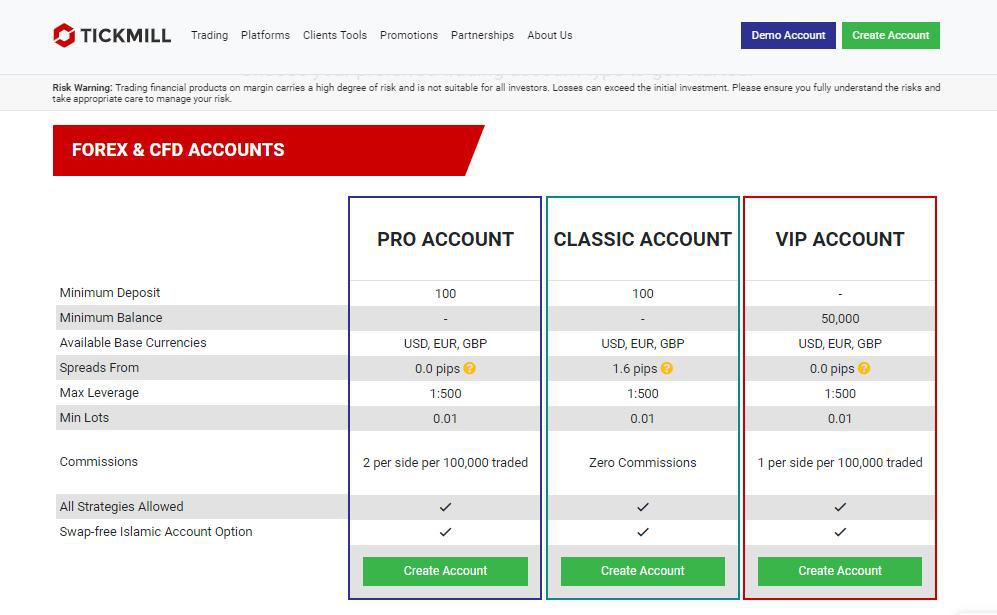Click Classic Account USD, EUR, GBP currencies
The width and height of the screenshot is (997, 615).
pyautogui.click(x=643, y=343)
